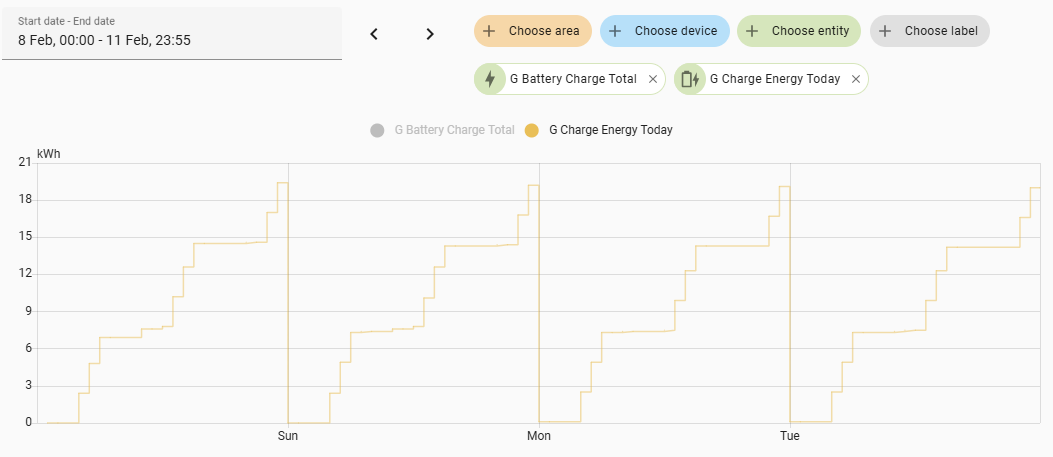This screenshot has width=1053, height=457.
Task: Remove G Charge Energy Today chip
Action: [856, 79]
